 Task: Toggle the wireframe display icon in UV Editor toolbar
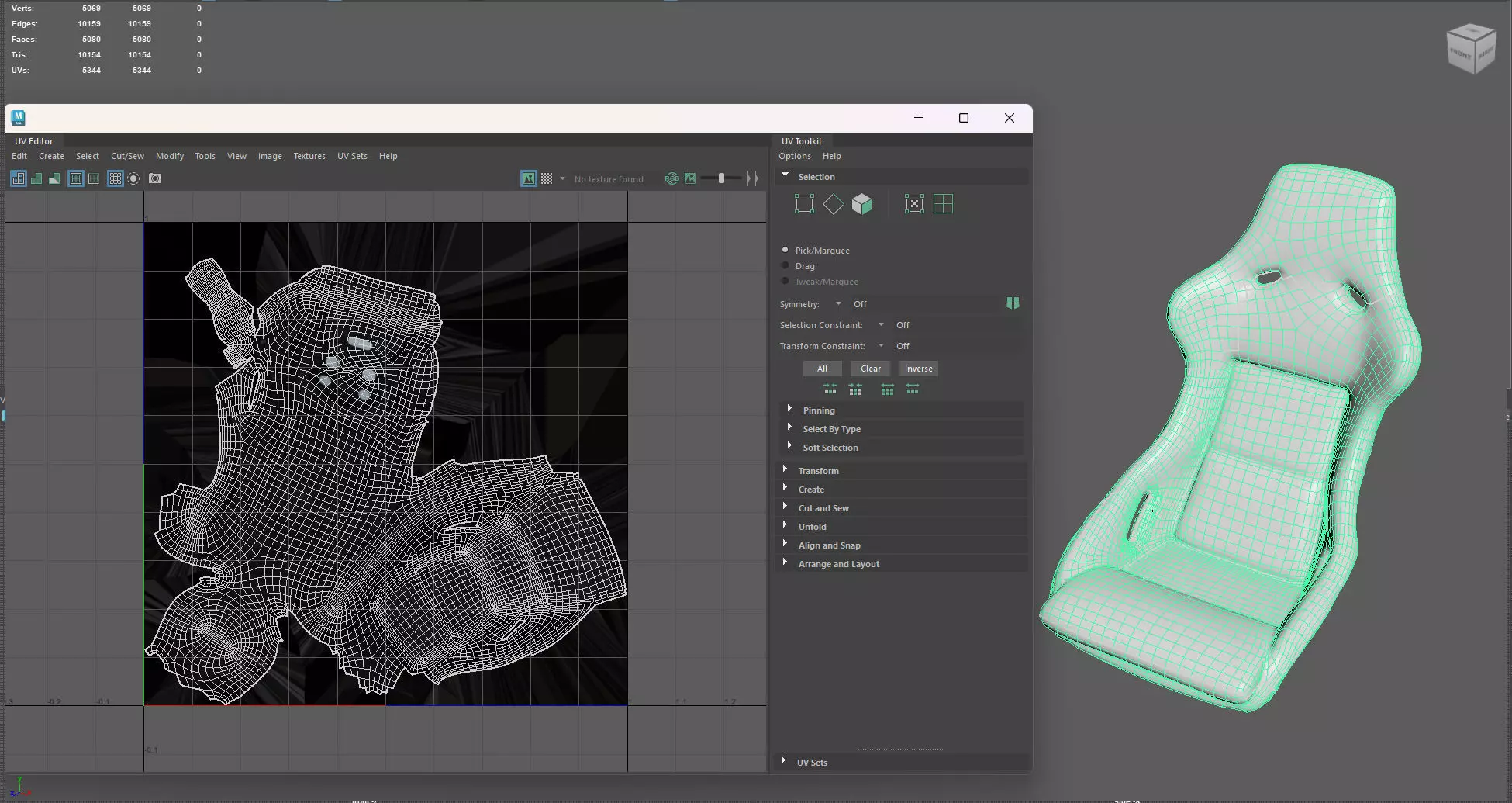pos(18,178)
